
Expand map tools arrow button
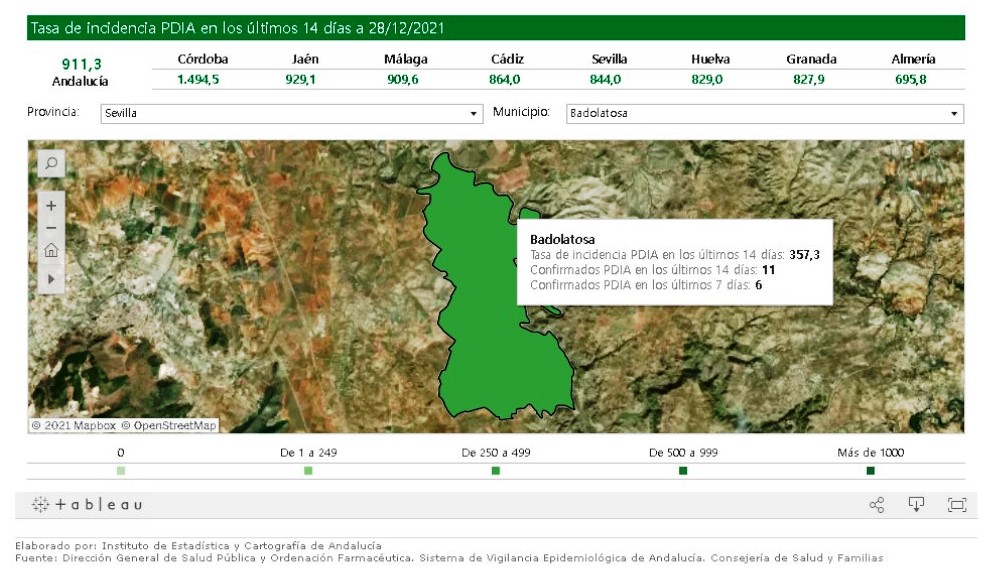51,278
